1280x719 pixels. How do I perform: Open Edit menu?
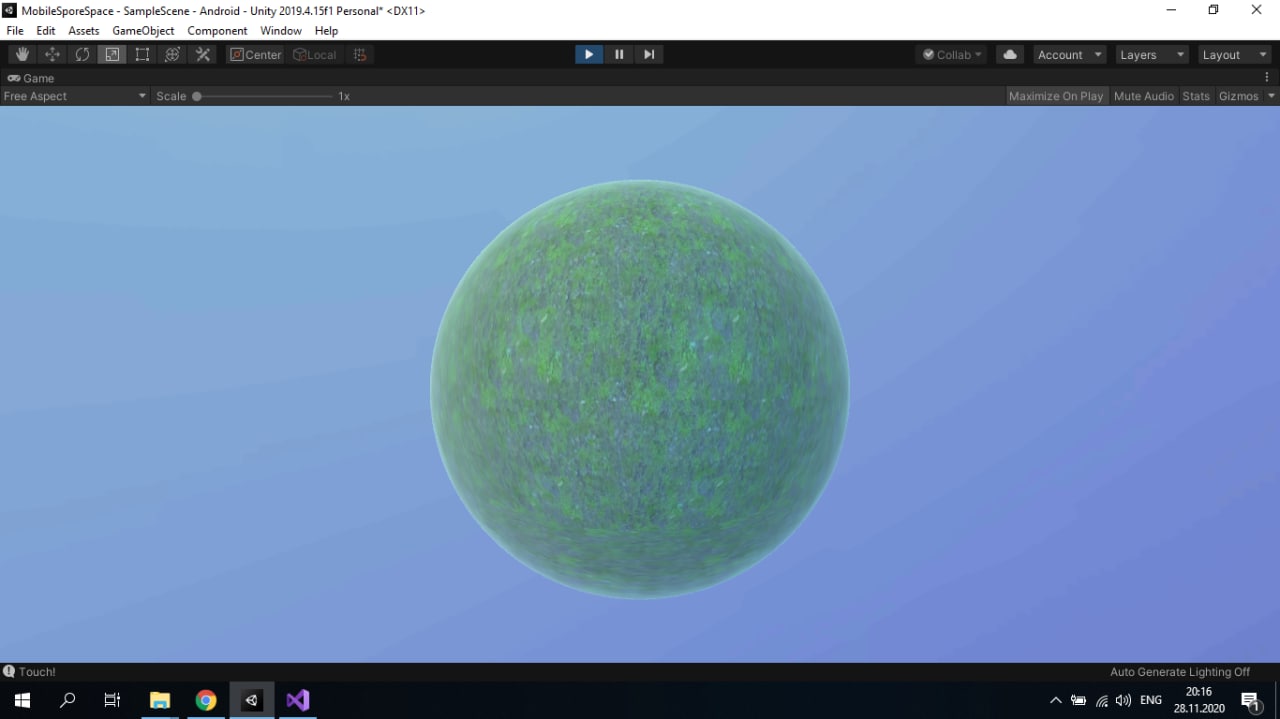coord(46,31)
